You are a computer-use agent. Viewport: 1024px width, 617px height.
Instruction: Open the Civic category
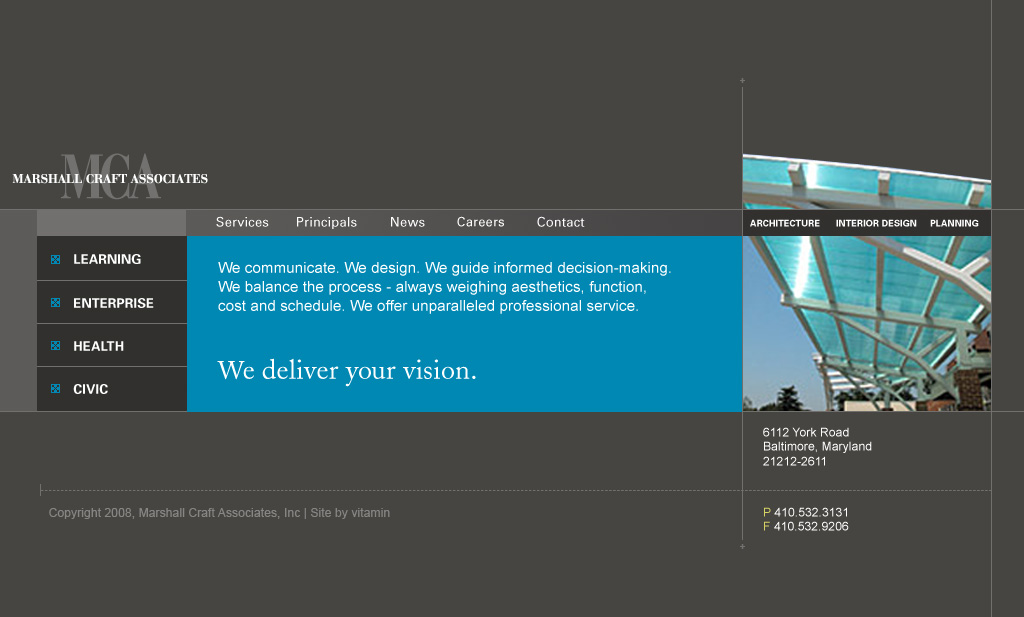(x=90, y=389)
